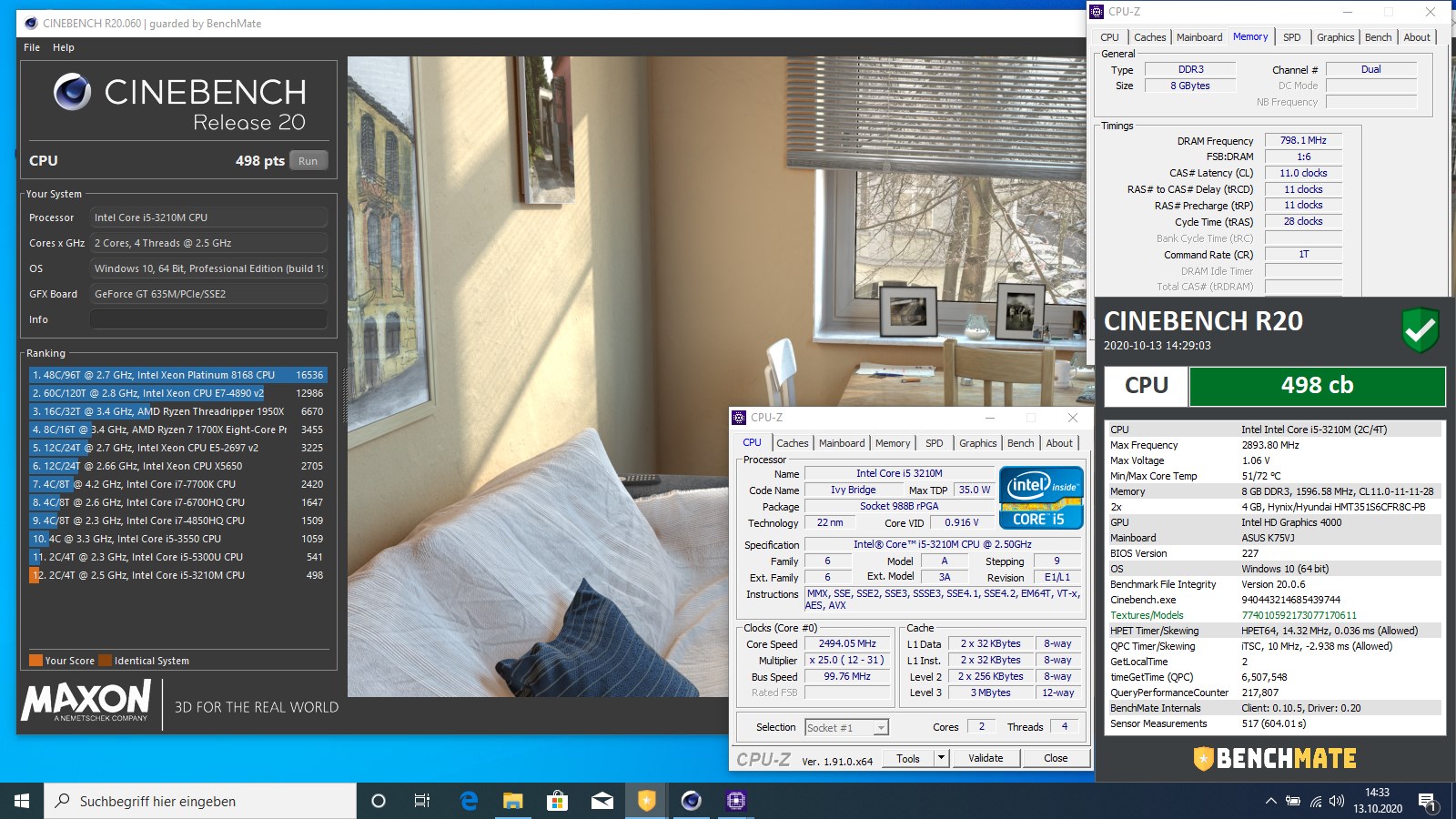Open the Wi-Fi network tray icon
Viewport: 1456px width, 819px height.
tap(1316, 801)
